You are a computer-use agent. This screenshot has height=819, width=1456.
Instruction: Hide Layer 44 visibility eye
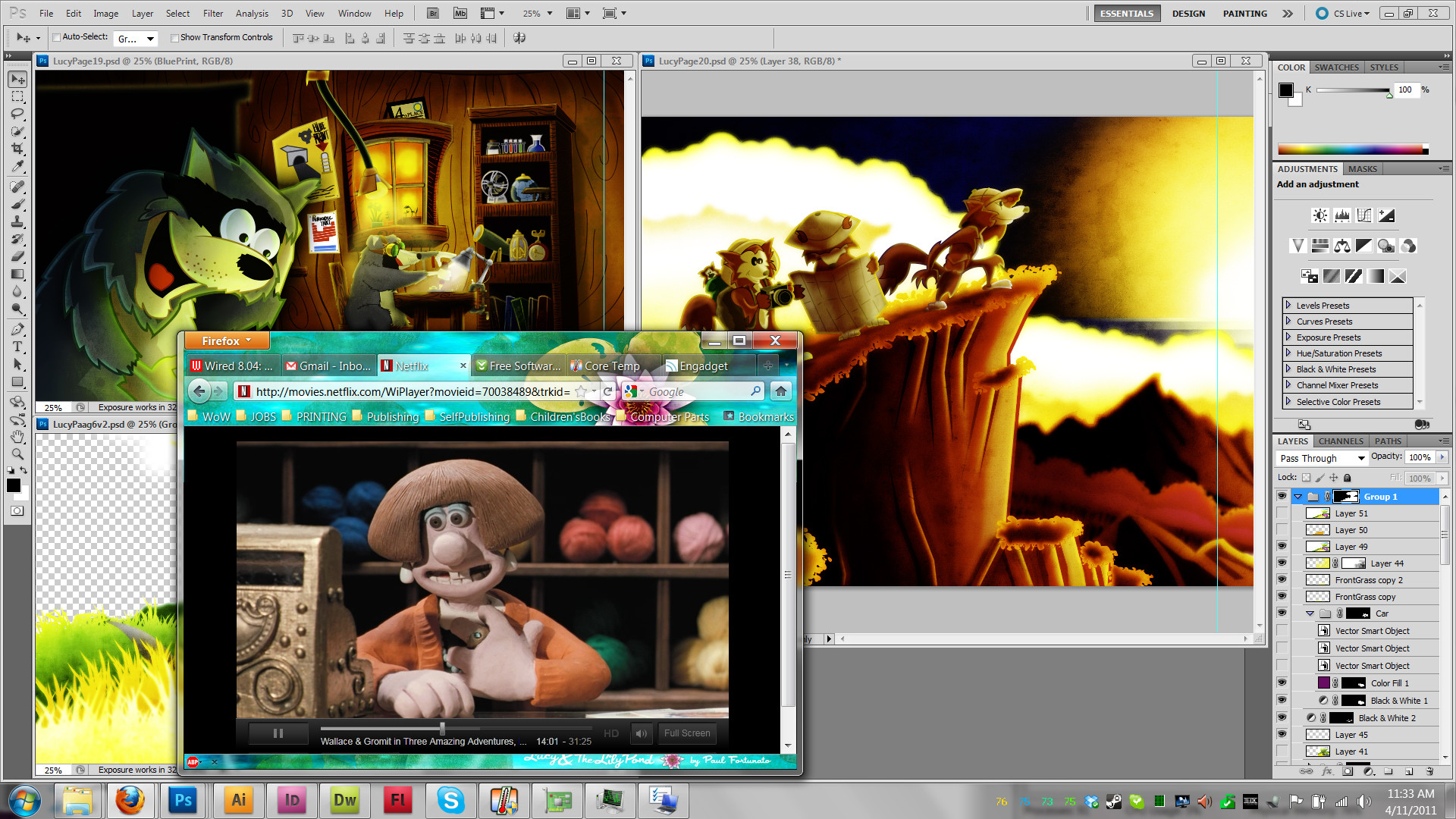[x=1282, y=563]
